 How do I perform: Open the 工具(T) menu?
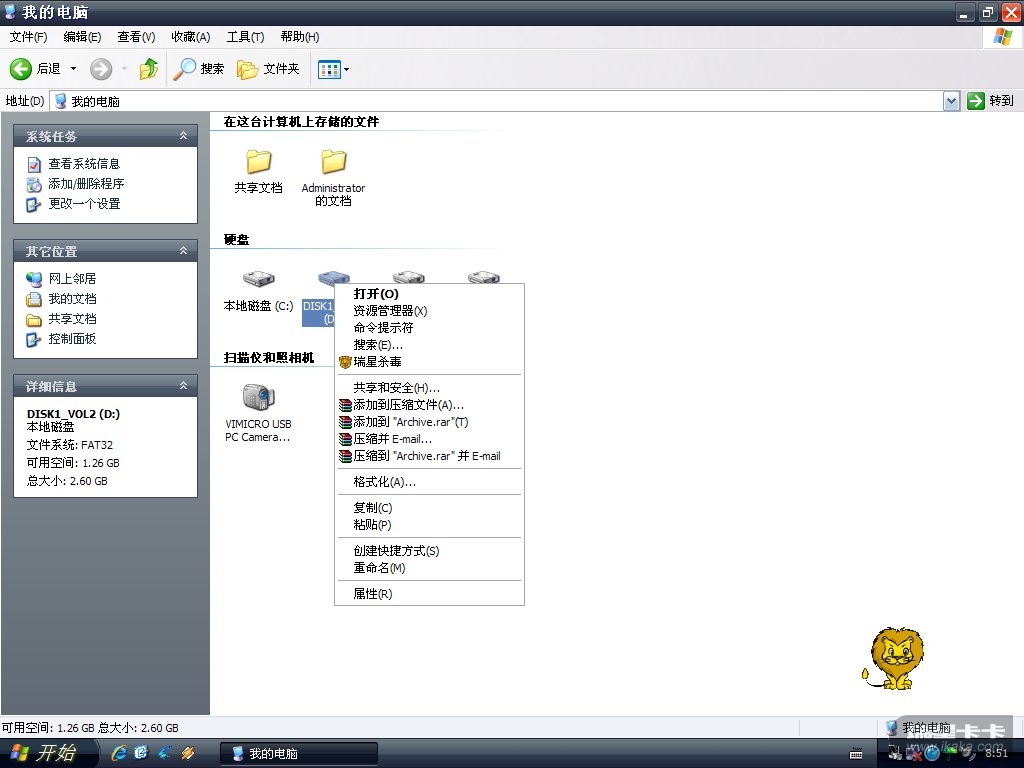tap(245, 37)
